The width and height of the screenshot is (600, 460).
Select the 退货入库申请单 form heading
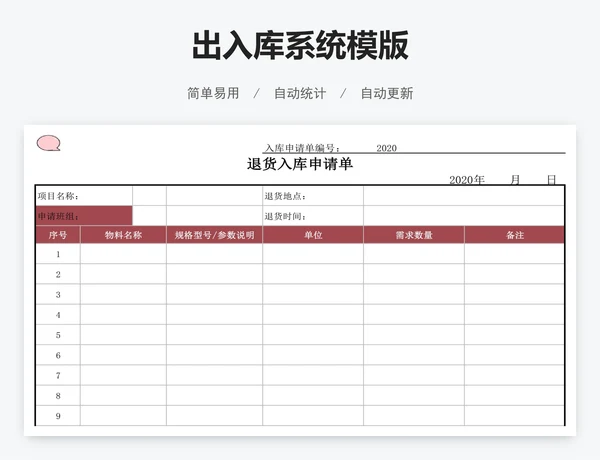(300, 164)
